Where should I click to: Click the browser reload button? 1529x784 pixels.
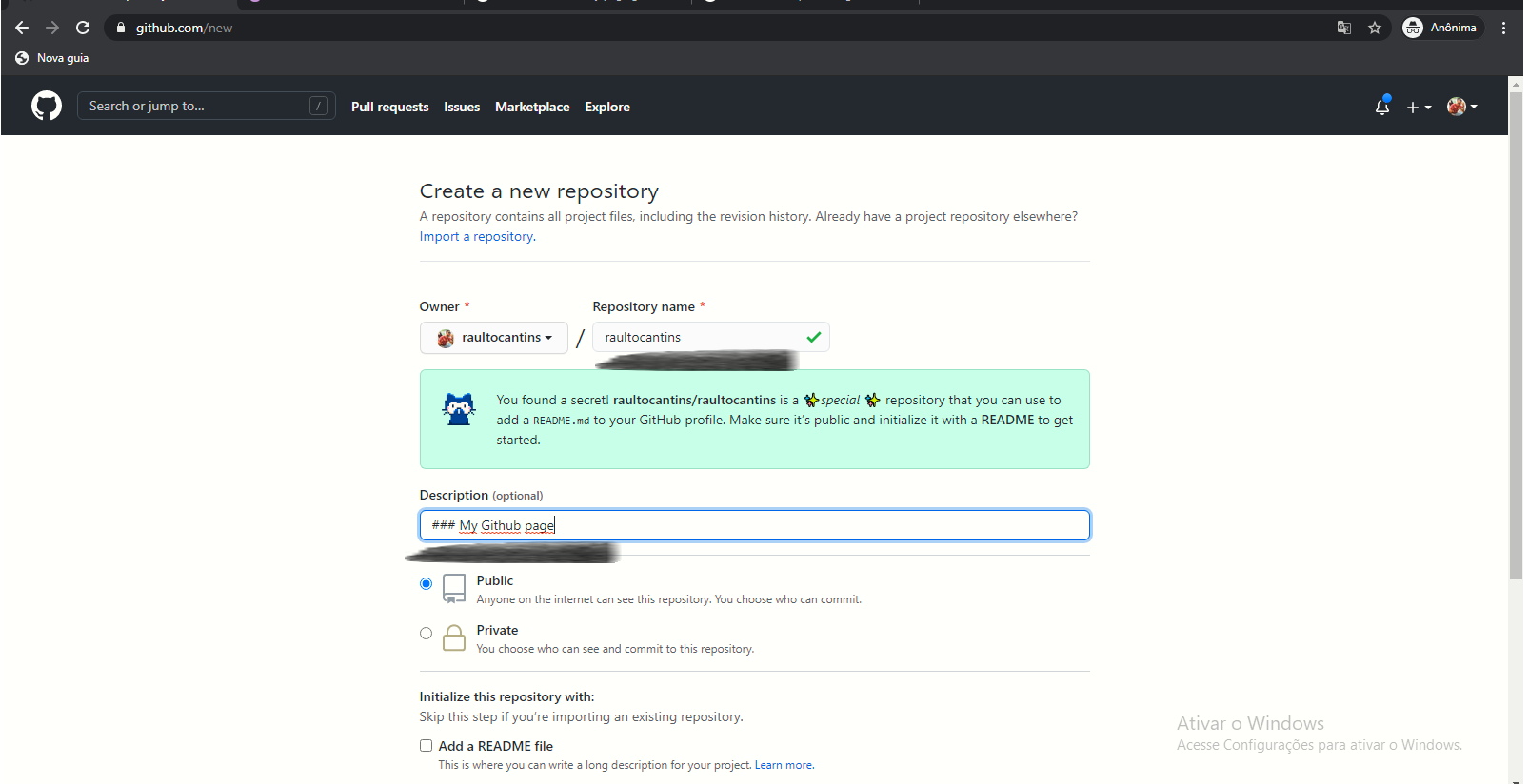pos(83,28)
